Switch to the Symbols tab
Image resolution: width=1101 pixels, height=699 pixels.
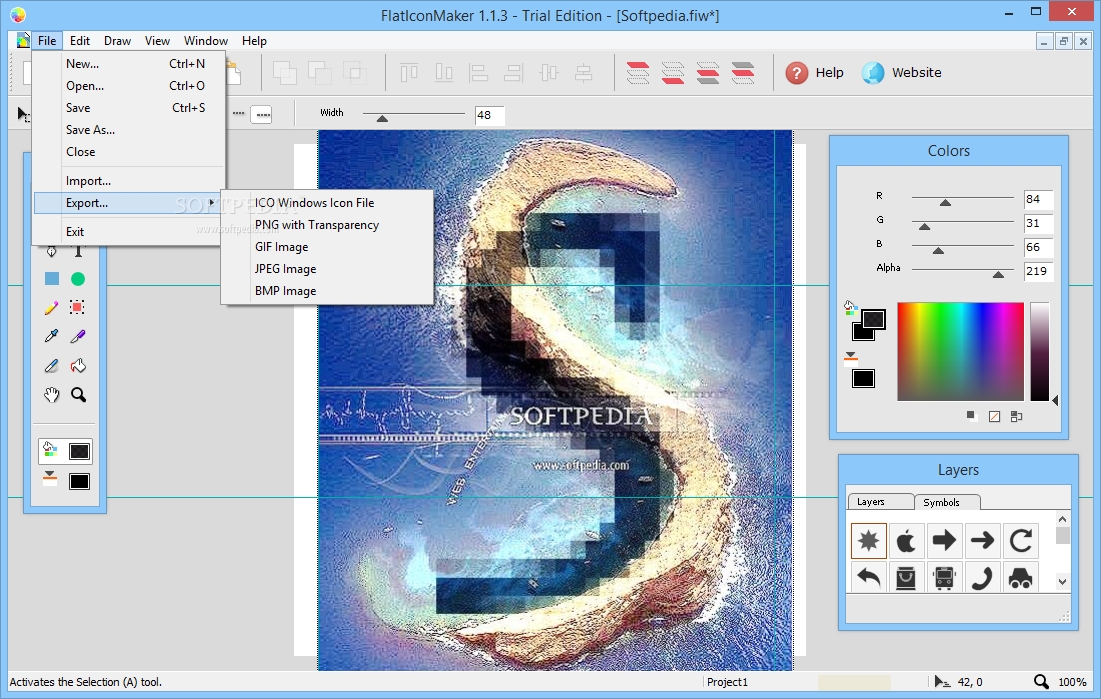(x=947, y=502)
